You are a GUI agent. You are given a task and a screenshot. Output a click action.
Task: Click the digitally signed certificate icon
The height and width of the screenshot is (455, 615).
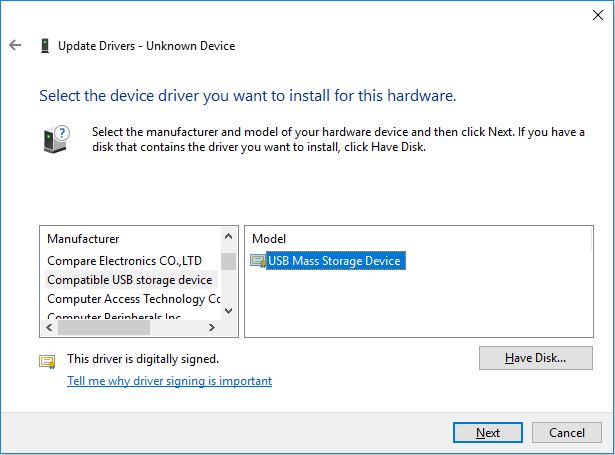tap(47, 361)
